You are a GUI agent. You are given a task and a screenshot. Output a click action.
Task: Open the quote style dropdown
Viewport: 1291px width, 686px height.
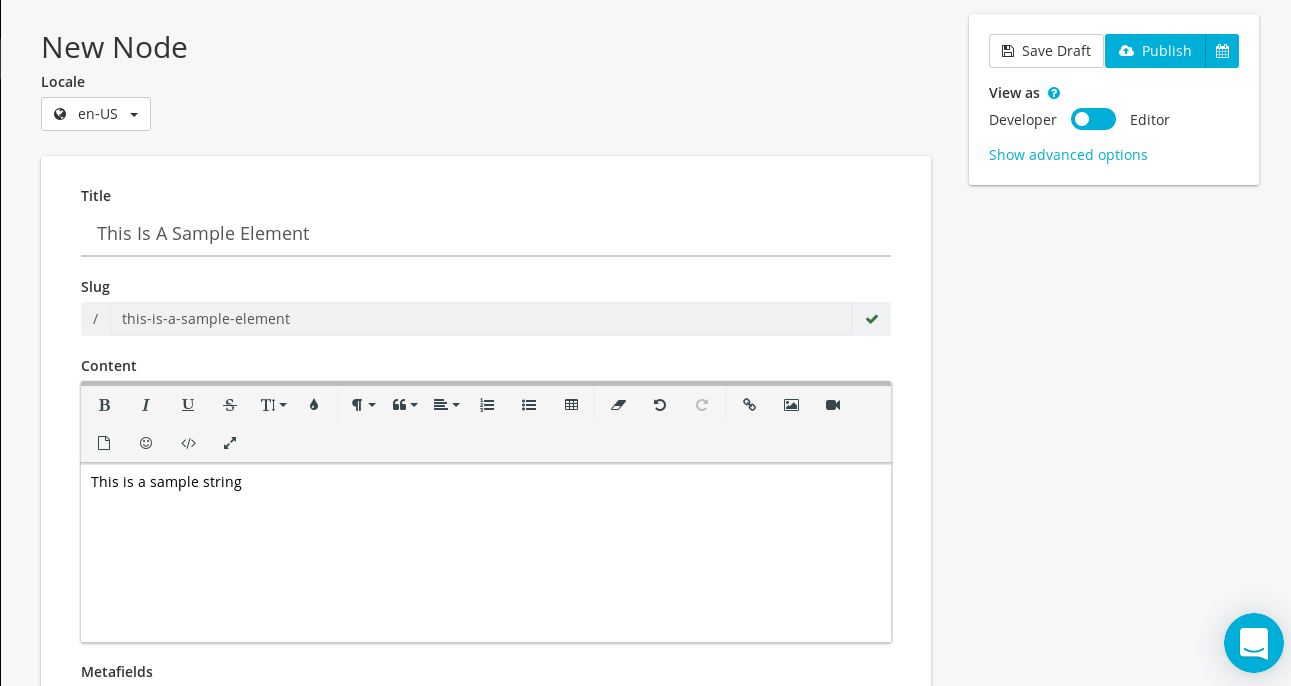click(x=405, y=405)
